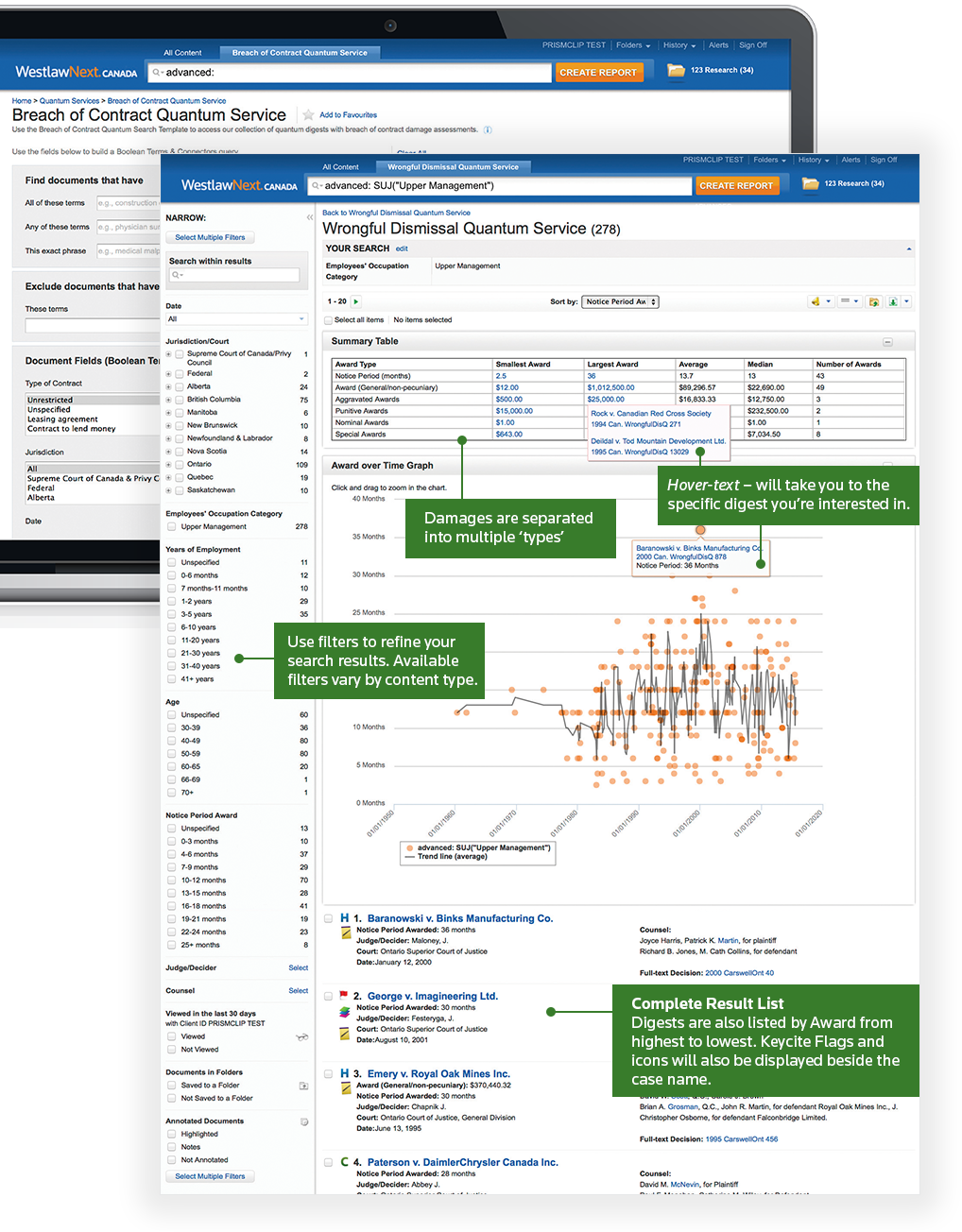
Task: Check the Ontario jurisdiction filter
Action: pyautogui.click(x=179, y=464)
